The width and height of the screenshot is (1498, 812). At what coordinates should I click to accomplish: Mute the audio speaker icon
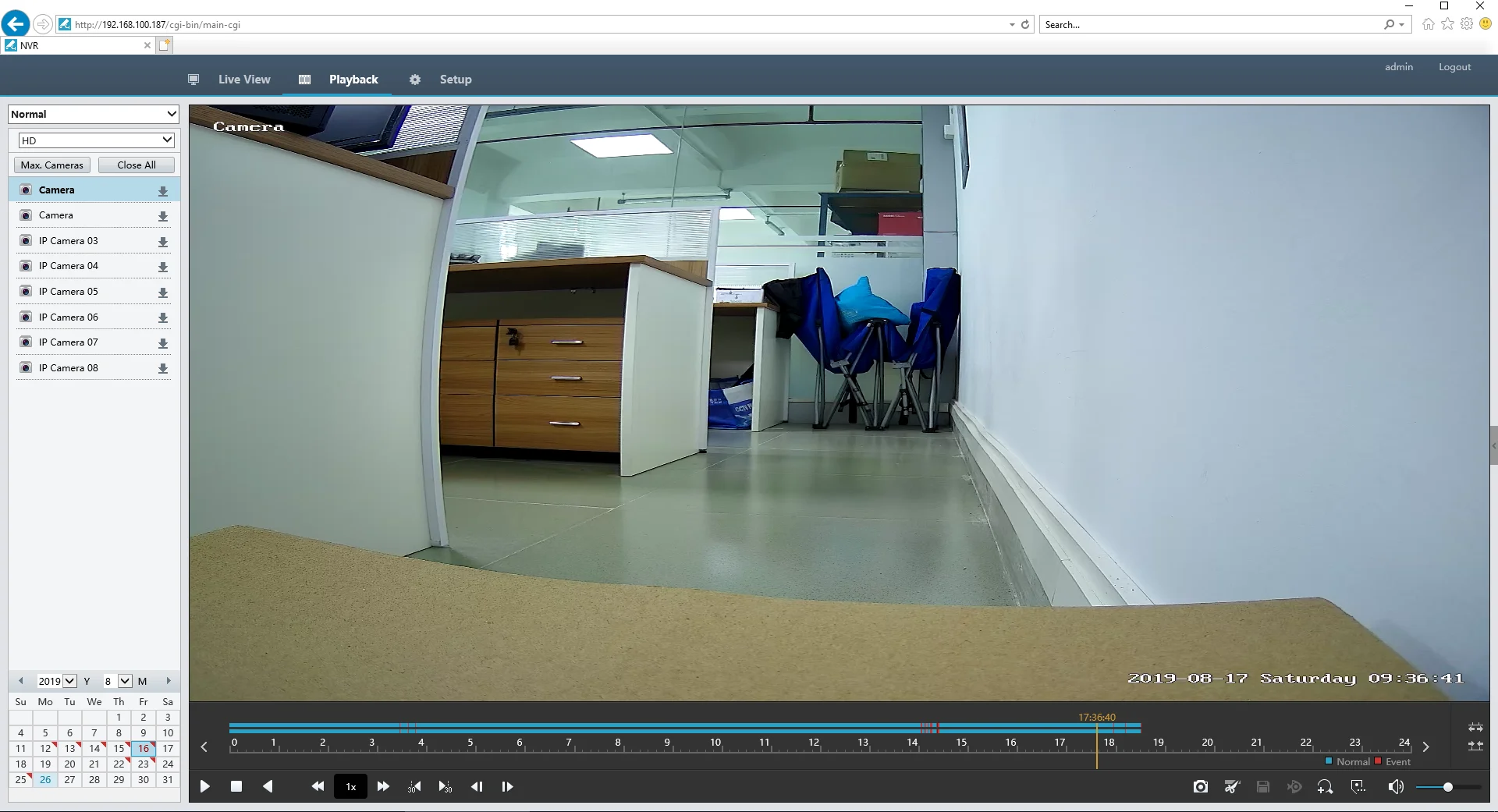pos(1396,786)
